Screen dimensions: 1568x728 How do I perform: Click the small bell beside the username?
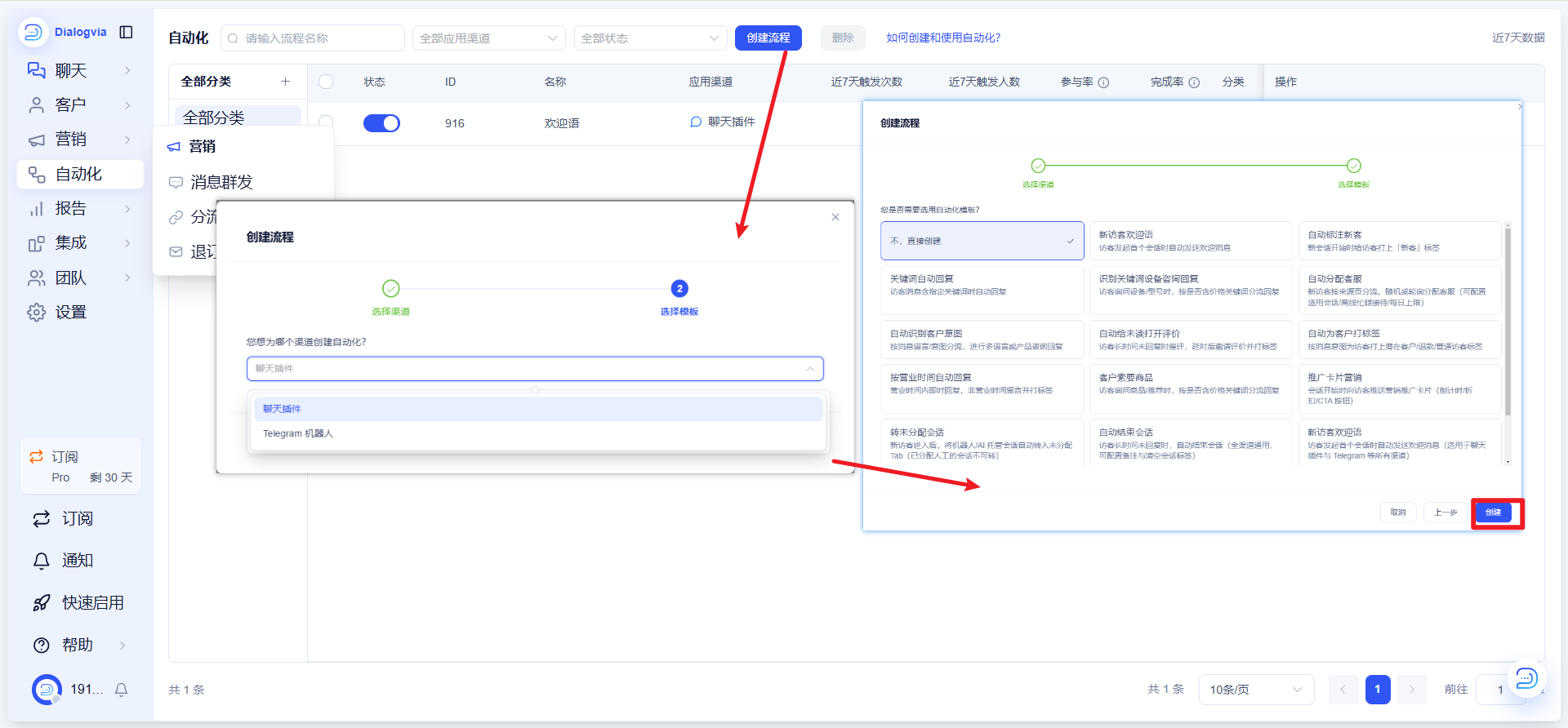121,690
